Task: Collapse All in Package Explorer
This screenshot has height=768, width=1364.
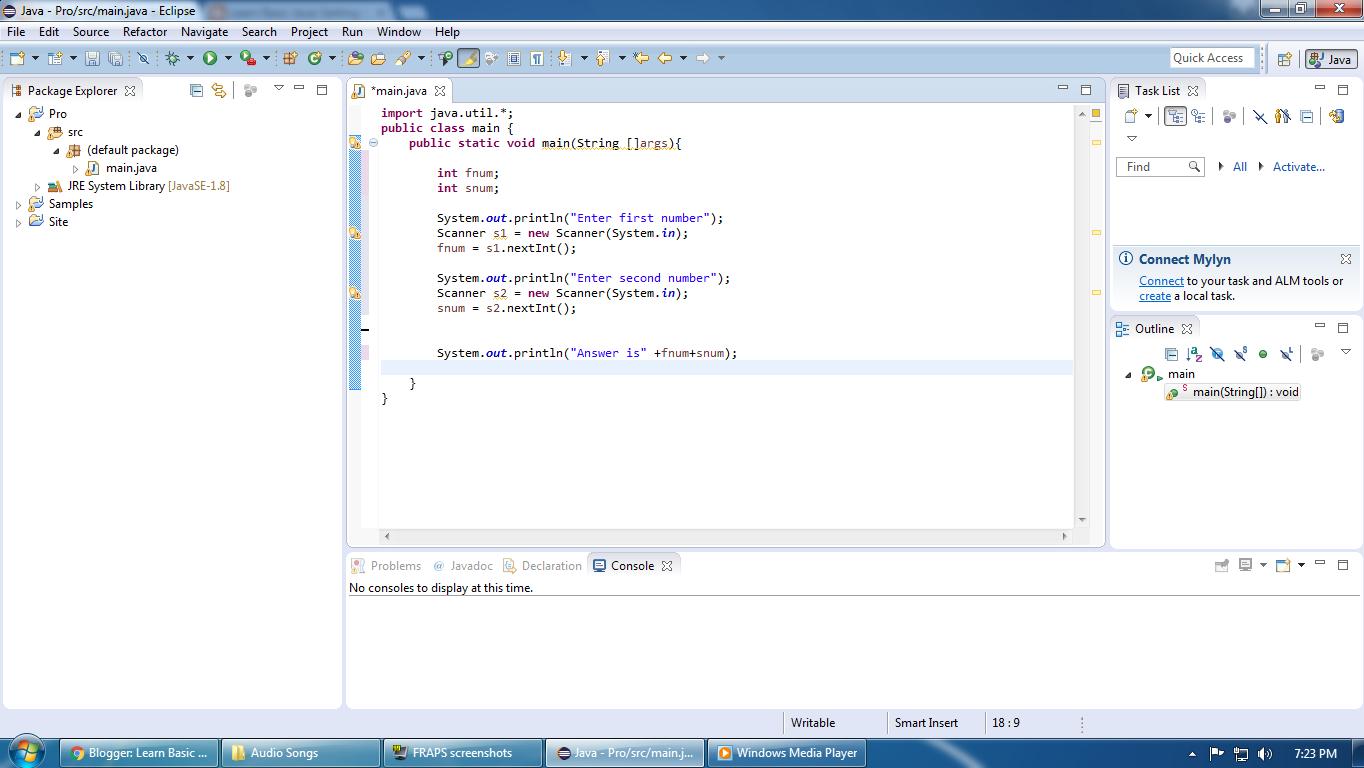Action: pyautogui.click(x=196, y=90)
